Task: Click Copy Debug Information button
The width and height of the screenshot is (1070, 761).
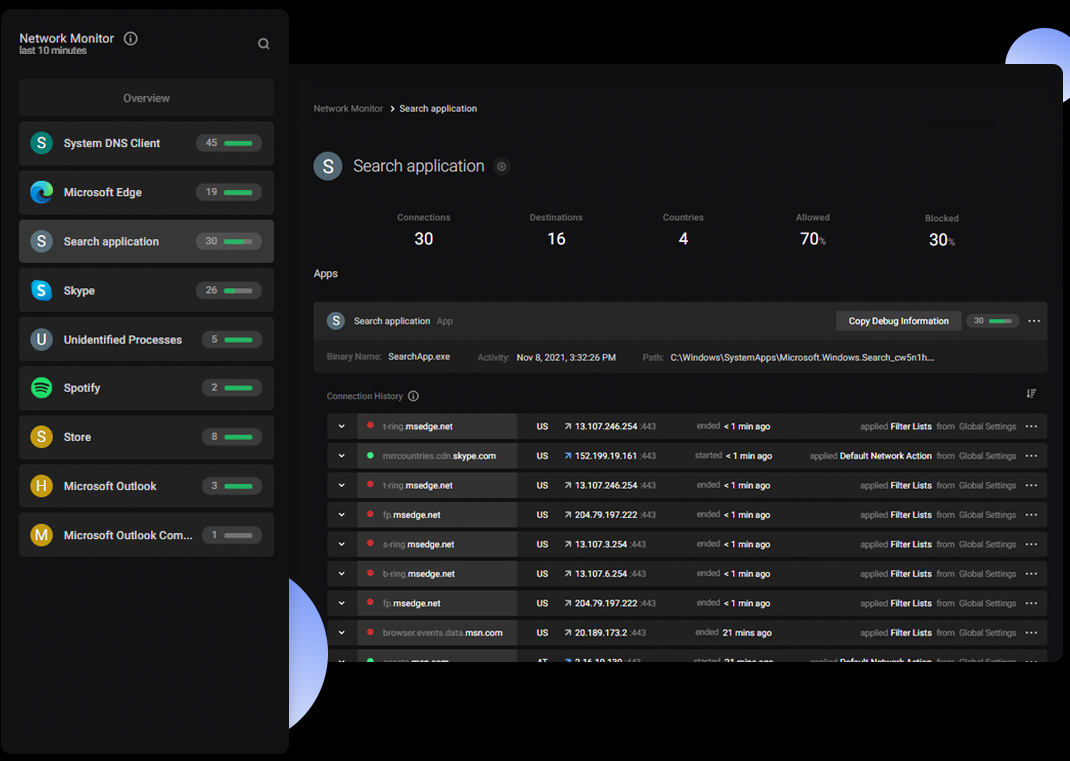Action: (899, 321)
